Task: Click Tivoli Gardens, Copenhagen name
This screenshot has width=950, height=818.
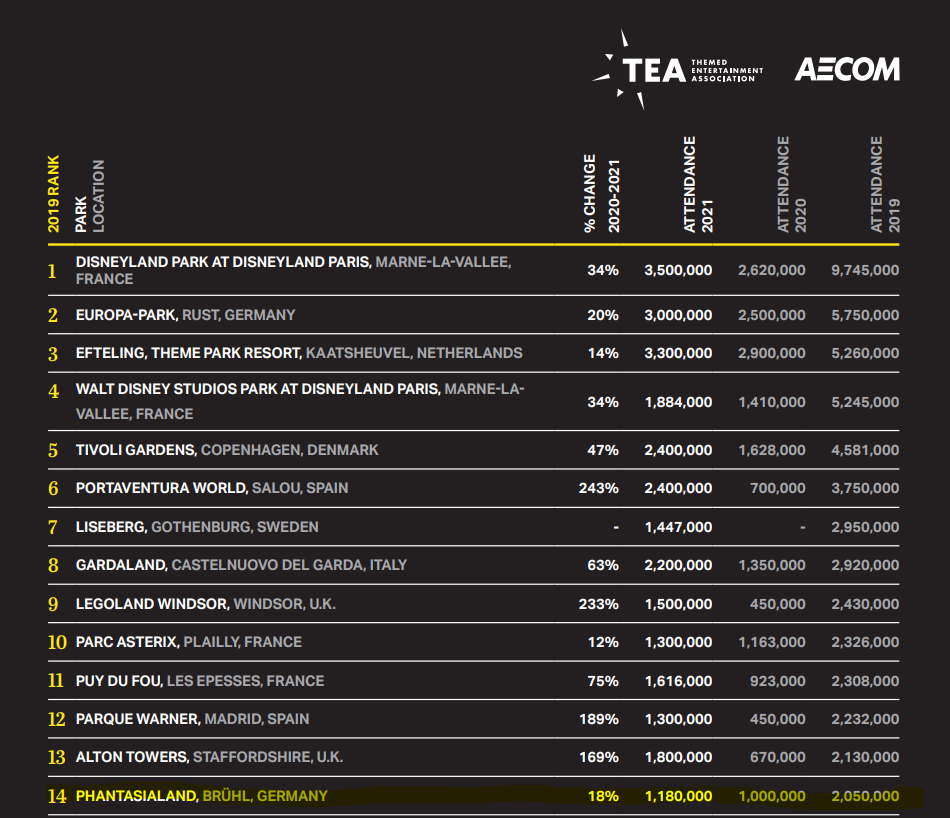Action: tap(227, 450)
